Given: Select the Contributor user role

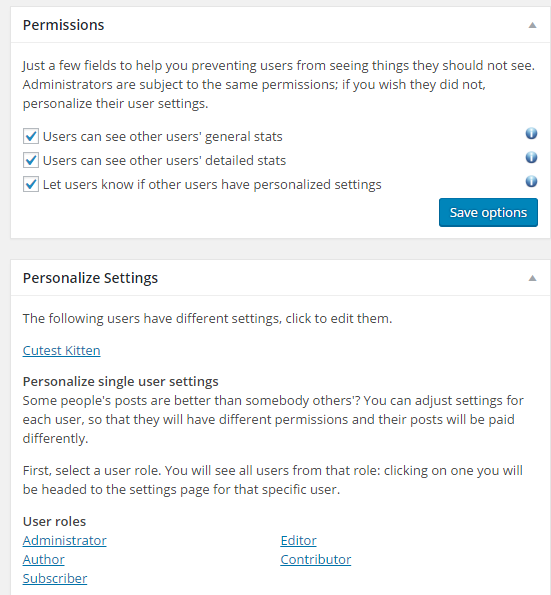Looking at the screenshot, I should [316, 559].
